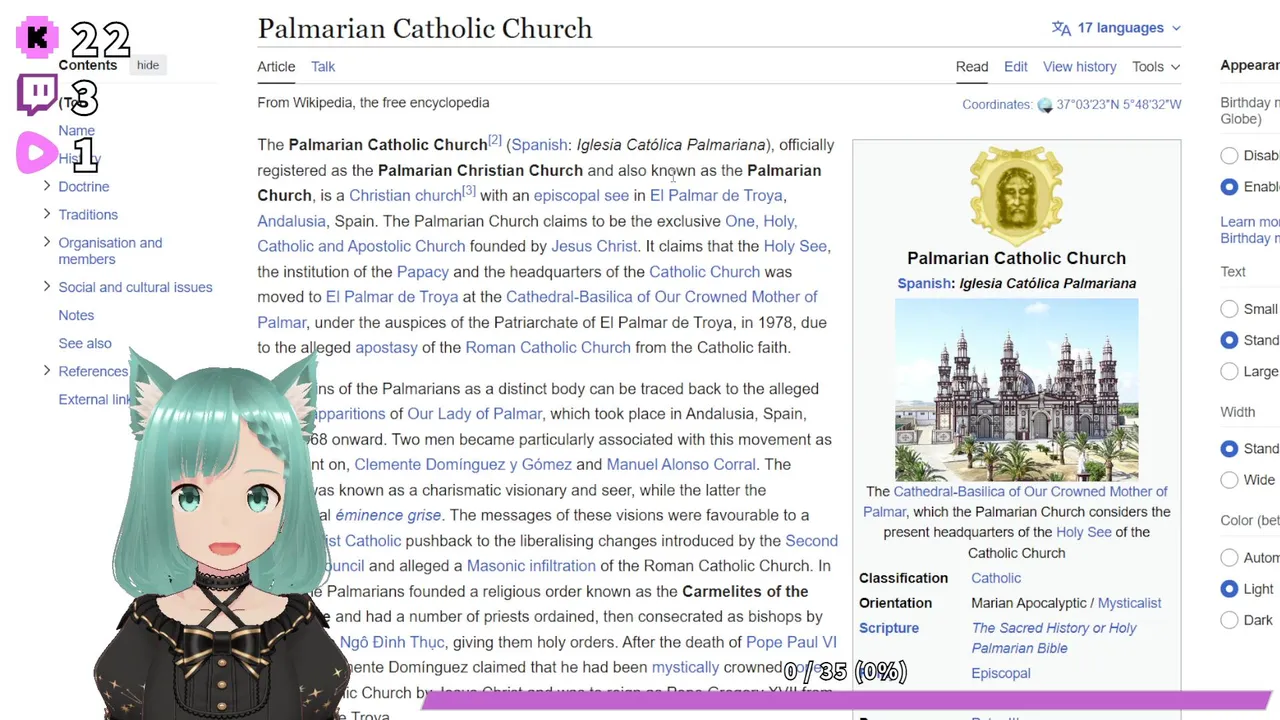
Task: Follow the éminence grise link
Action: pos(388,516)
